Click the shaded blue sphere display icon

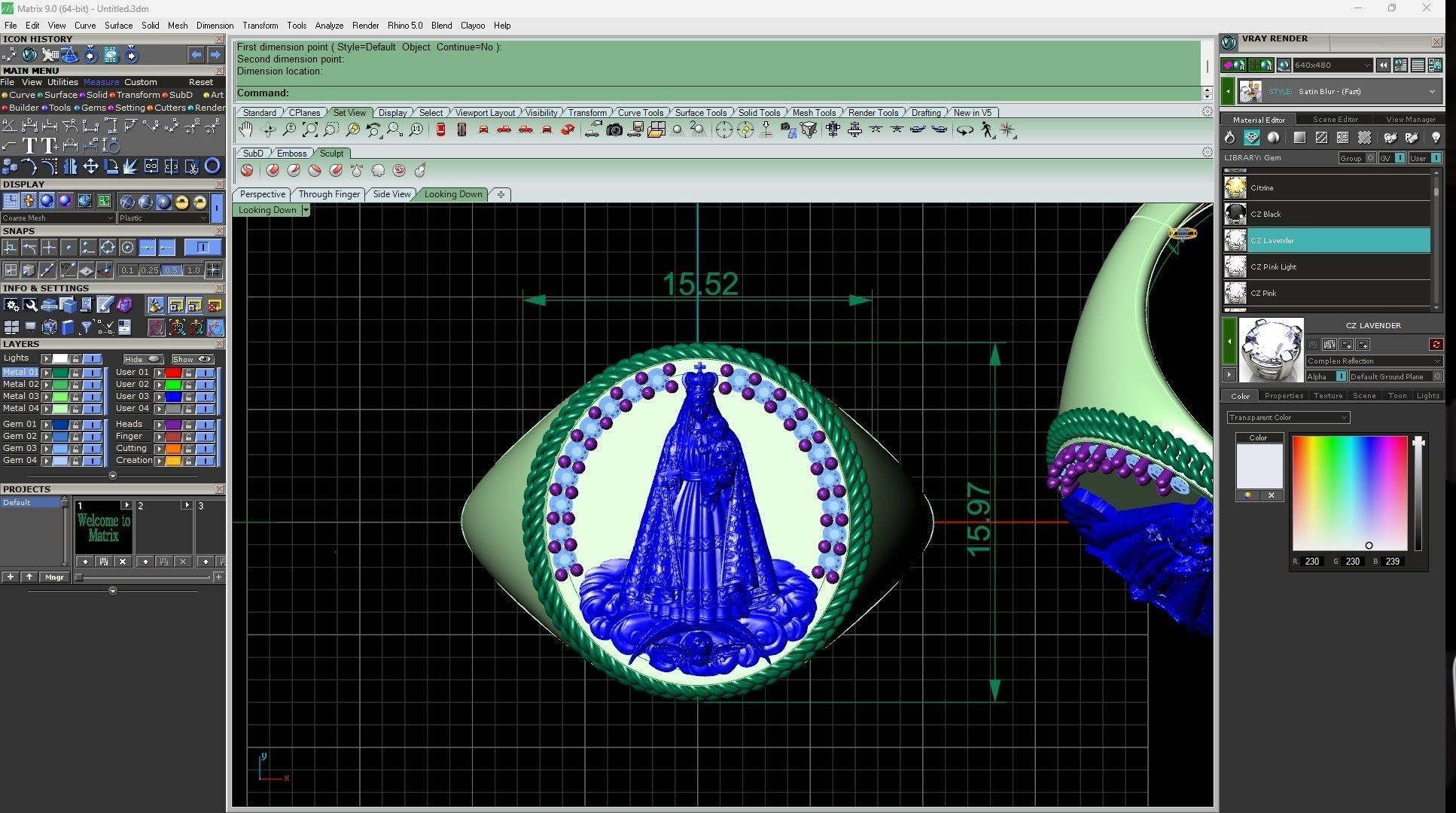47,201
